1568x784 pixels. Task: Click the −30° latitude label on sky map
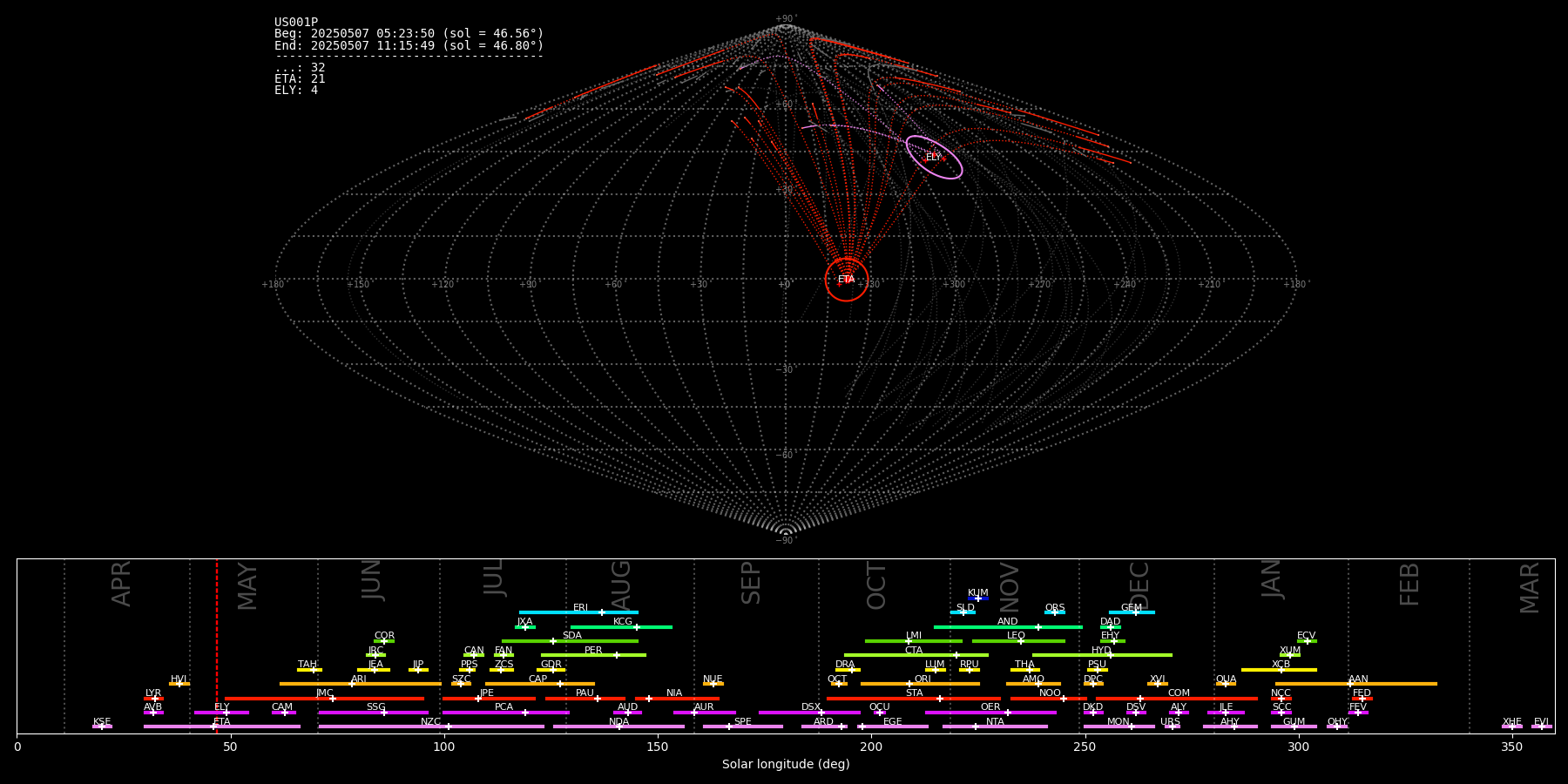click(x=786, y=369)
